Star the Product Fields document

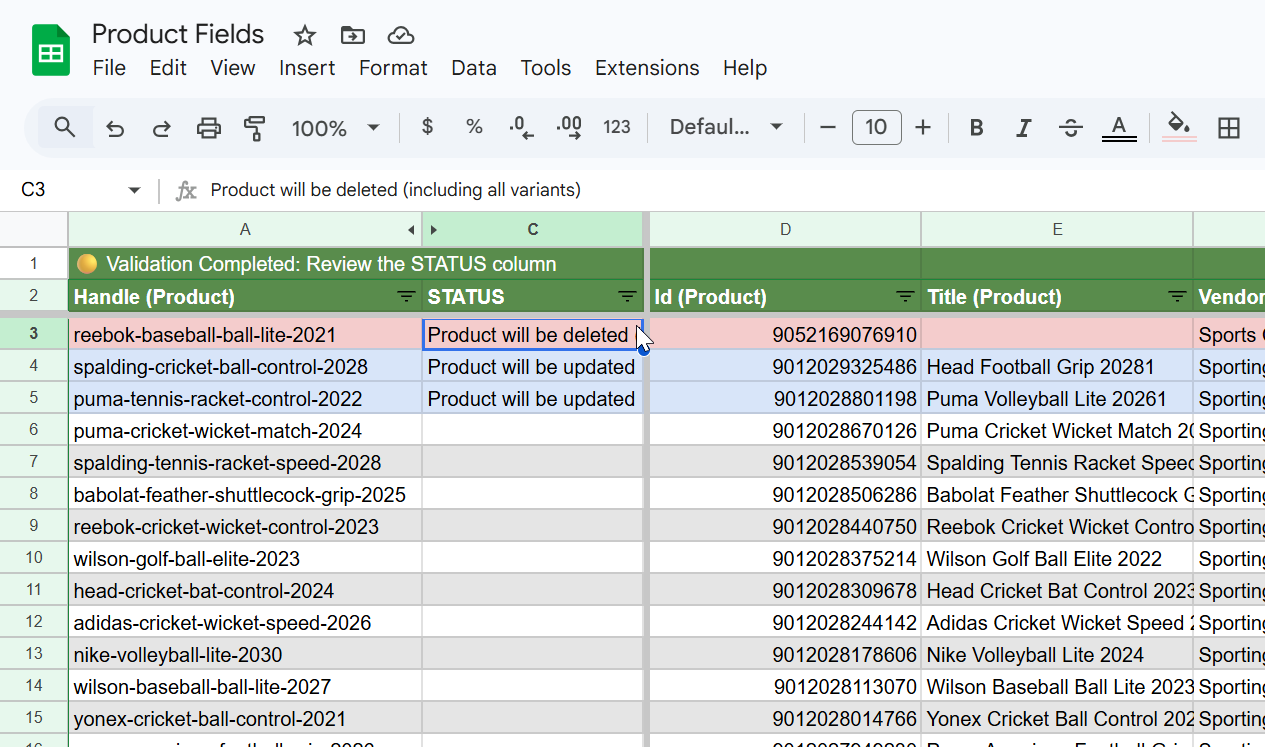point(304,34)
